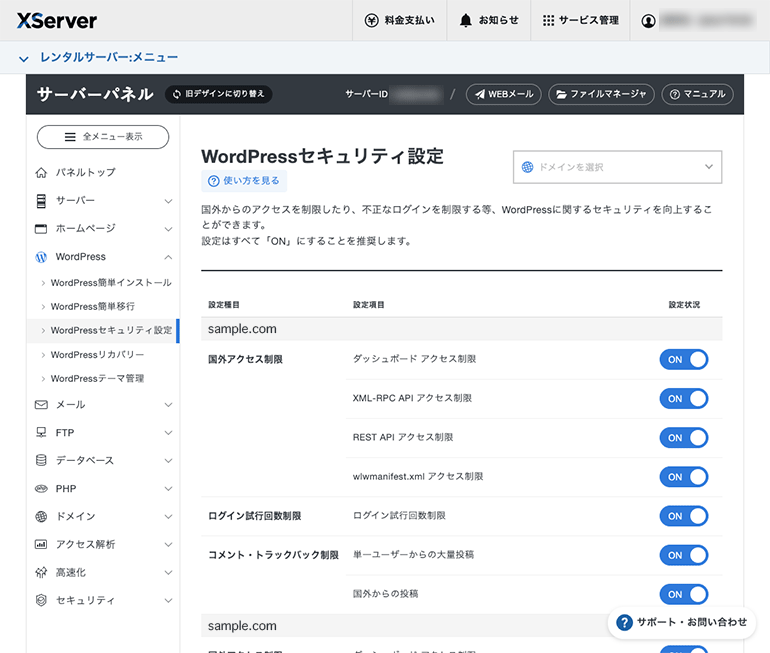Expand the データベース sidebar chevron
Viewport: 770px width, 653px height.
click(x=168, y=461)
